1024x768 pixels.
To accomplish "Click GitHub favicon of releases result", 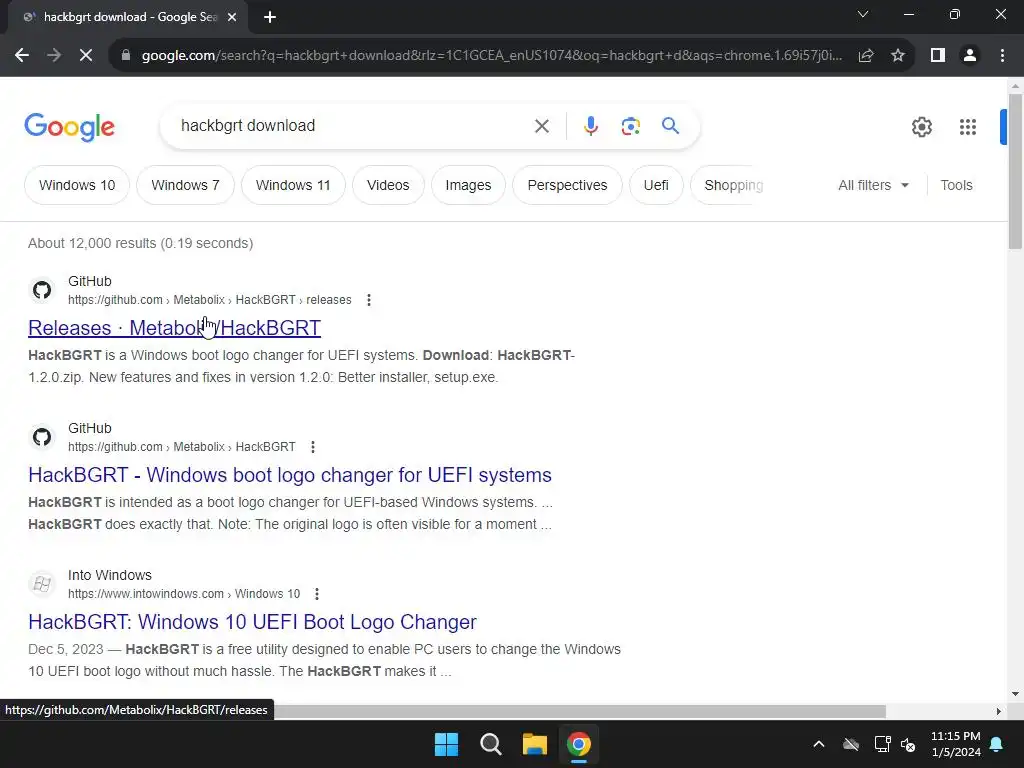I will point(42,290).
